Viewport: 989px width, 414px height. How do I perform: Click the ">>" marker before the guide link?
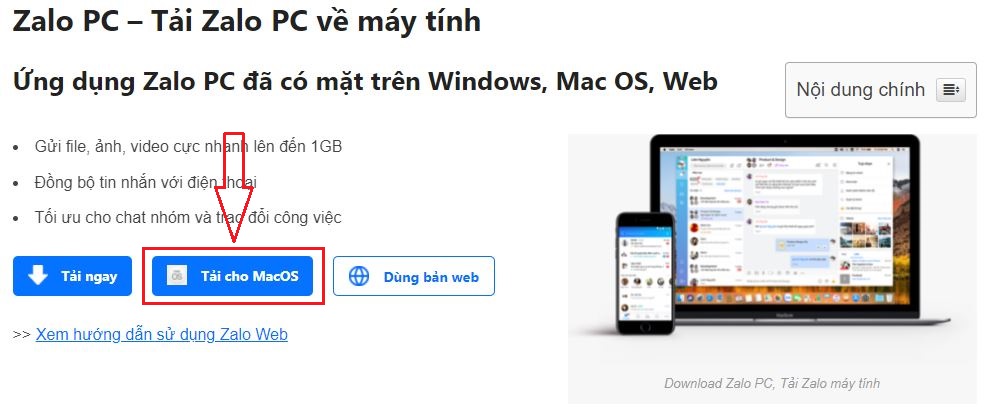point(21,334)
